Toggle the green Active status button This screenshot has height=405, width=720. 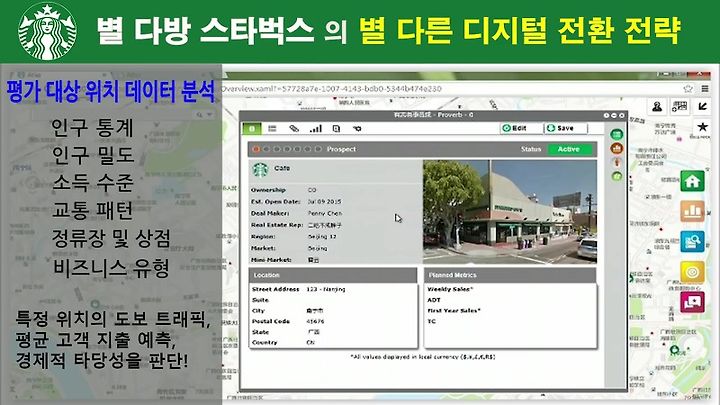click(569, 149)
